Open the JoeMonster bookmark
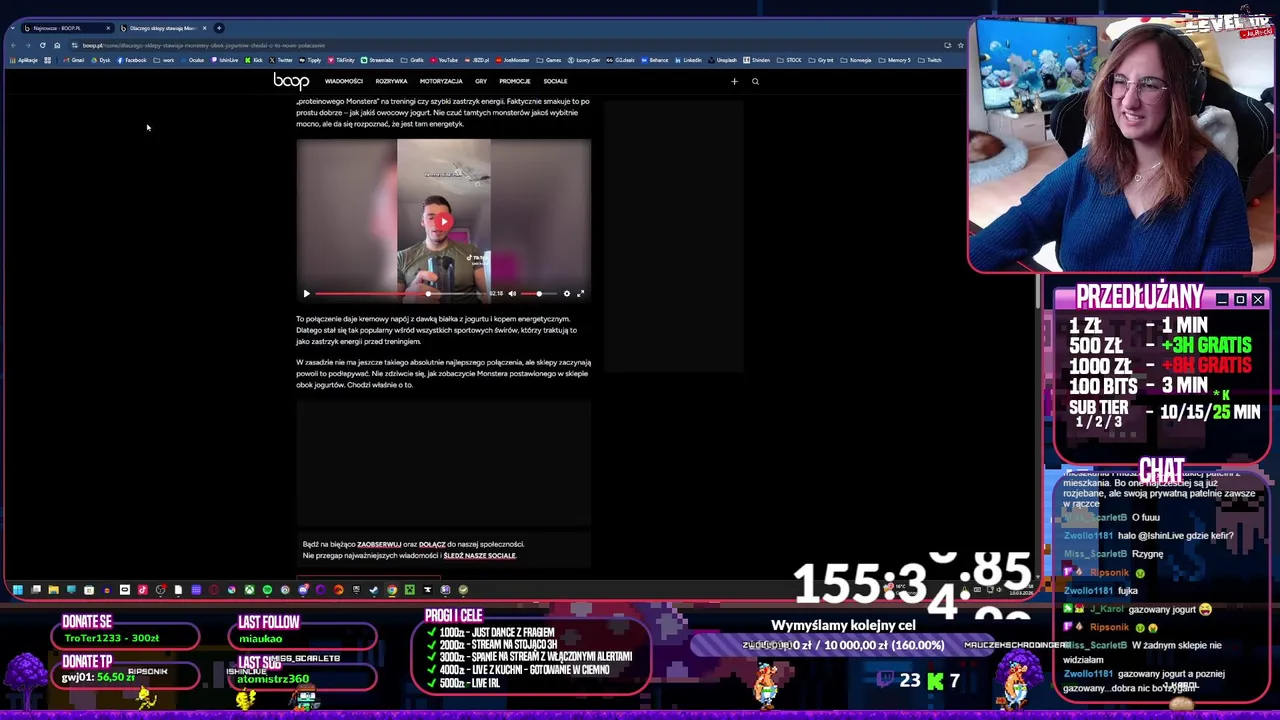 512,60
